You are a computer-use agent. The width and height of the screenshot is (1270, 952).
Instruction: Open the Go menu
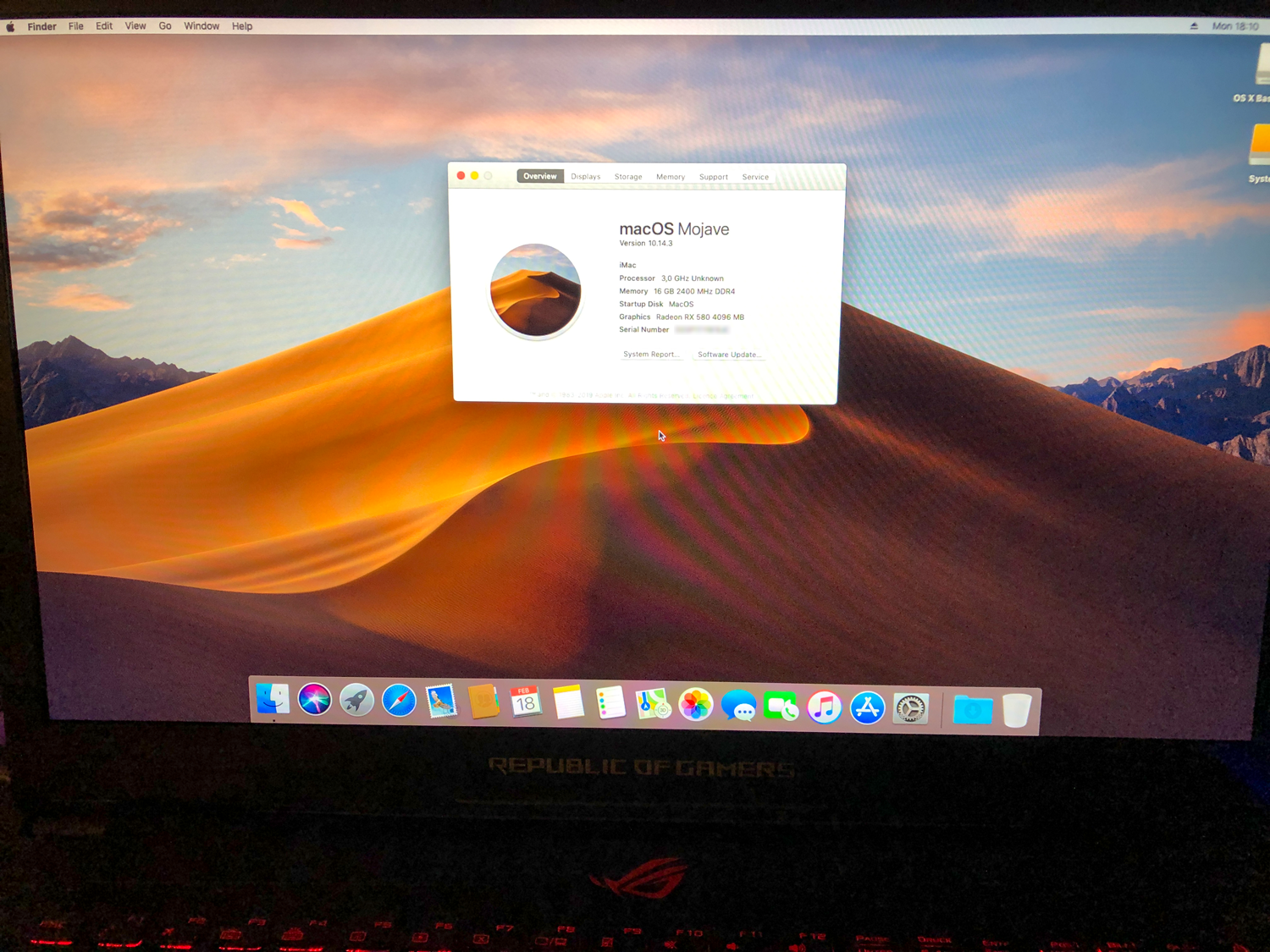pos(165,26)
